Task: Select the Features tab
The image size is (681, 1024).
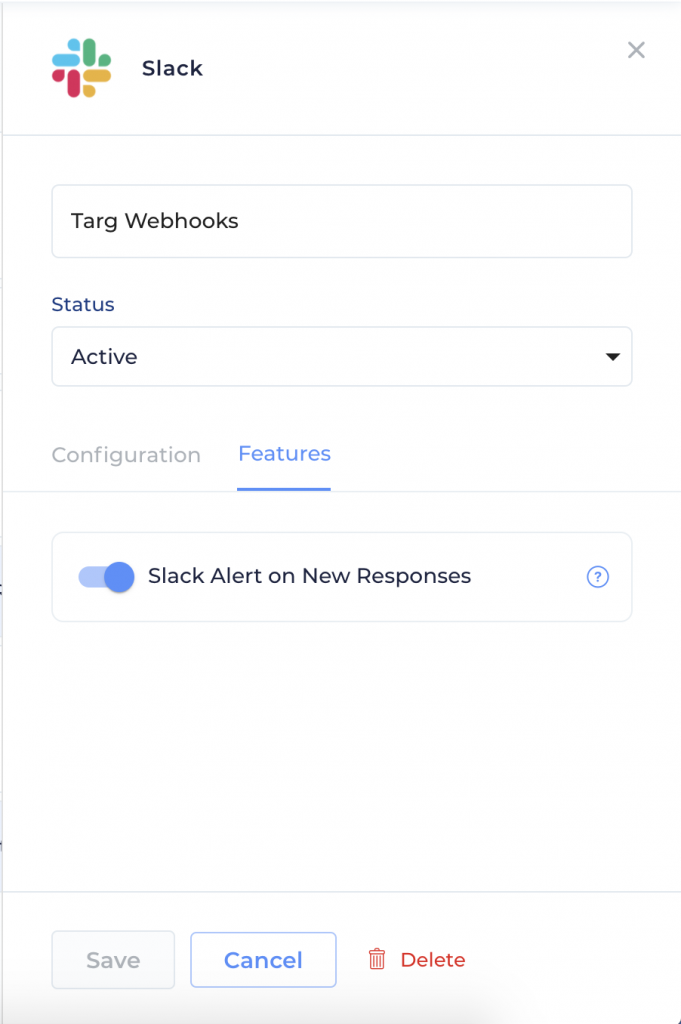Action: pos(284,454)
